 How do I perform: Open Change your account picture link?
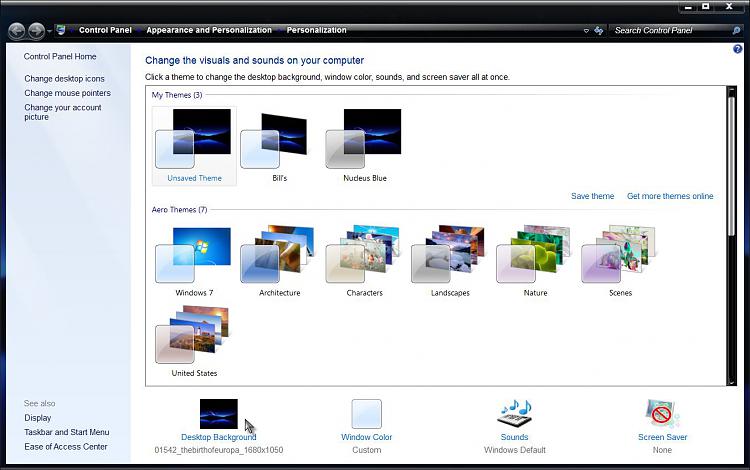coord(63,112)
